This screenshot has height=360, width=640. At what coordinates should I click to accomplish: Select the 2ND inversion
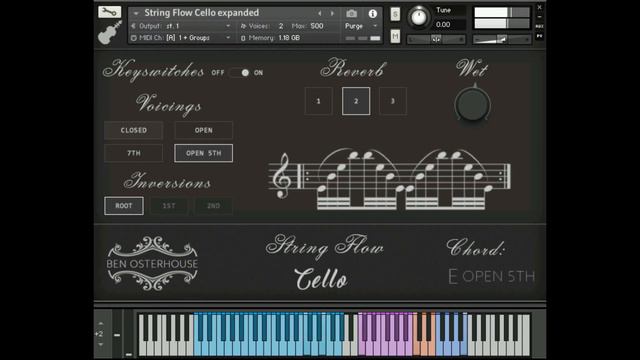pyautogui.click(x=213, y=206)
